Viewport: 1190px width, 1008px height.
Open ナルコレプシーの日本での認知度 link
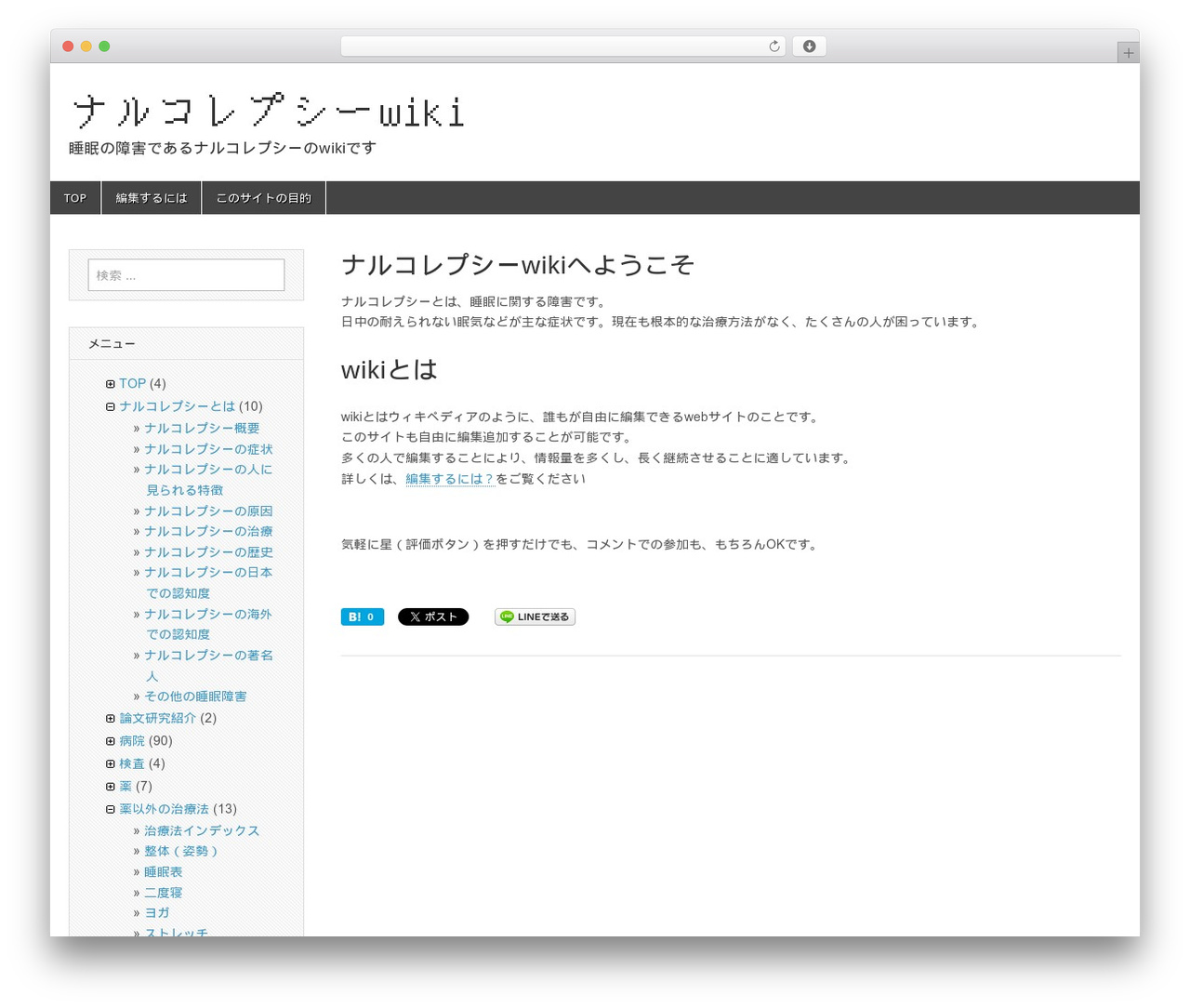coord(208,583)
